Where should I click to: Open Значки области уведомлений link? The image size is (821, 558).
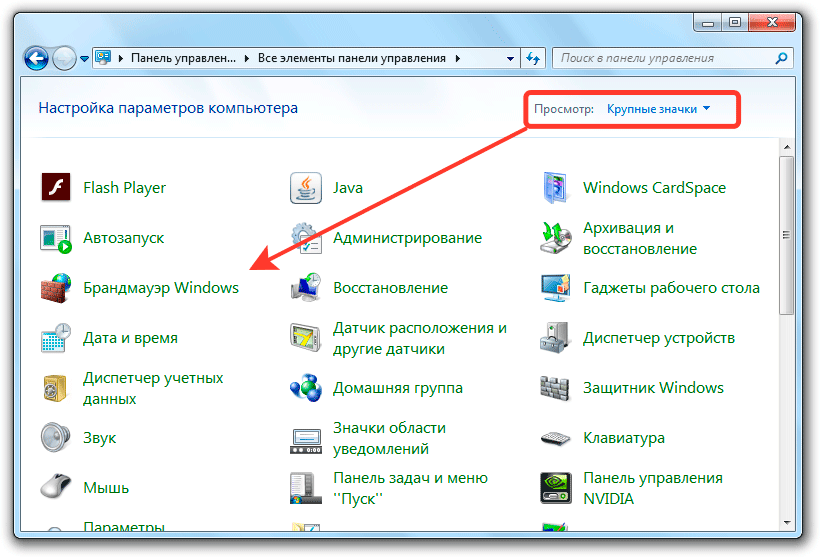pos(390,439)
